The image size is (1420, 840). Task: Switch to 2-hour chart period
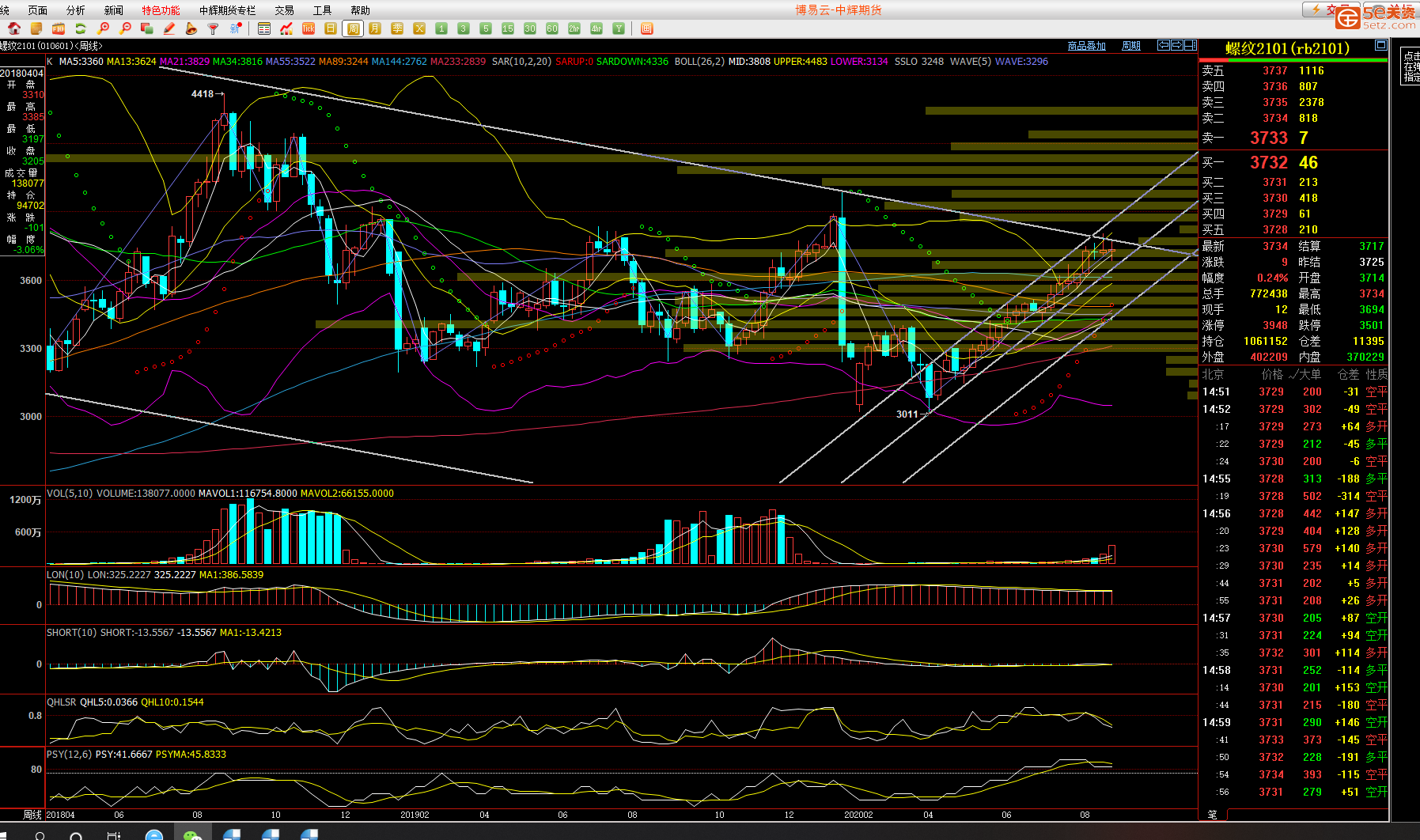coord(574,28)
